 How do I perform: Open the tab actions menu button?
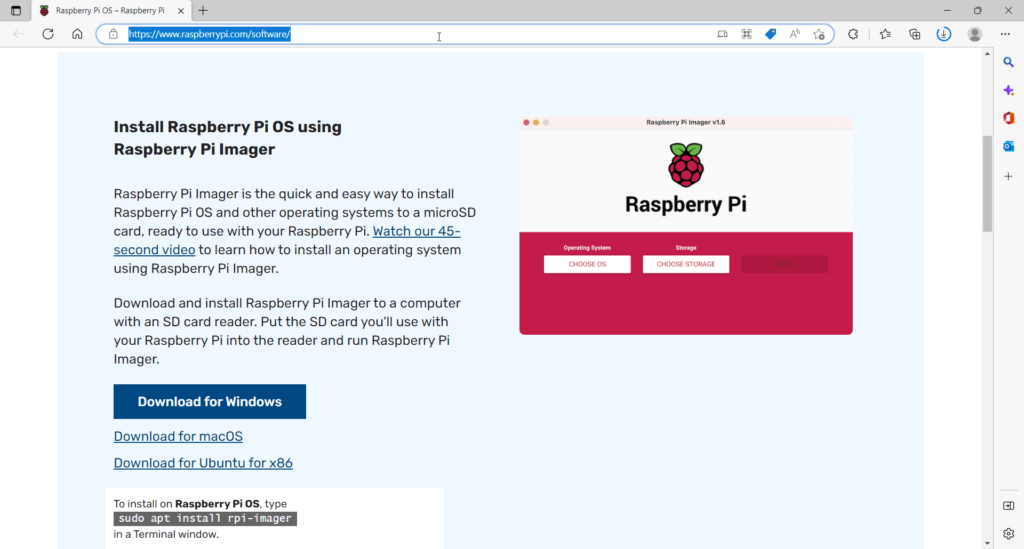(x=15, y=10)
